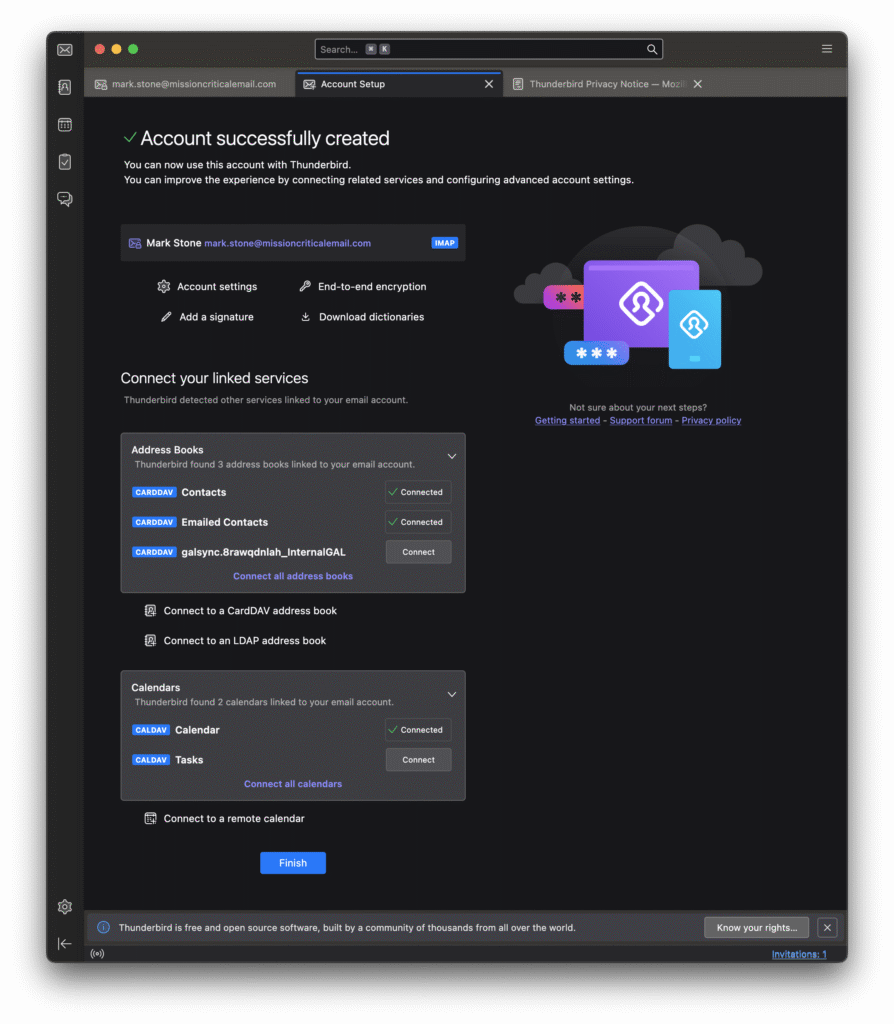Click Connect to an LDAP address book
The image size is (894, 1024).
pyautogui.click(x=235, y=641)
